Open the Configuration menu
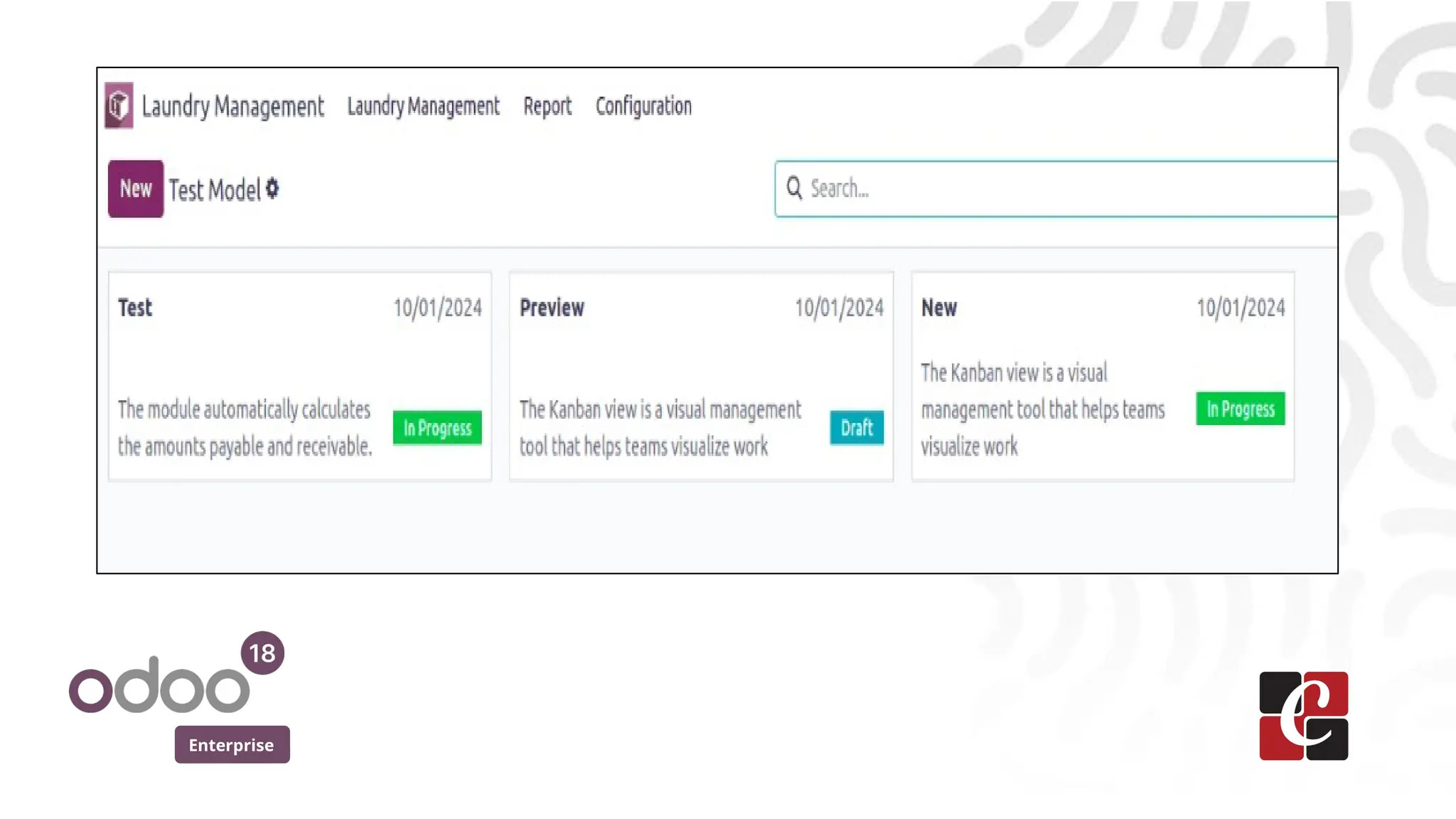 pyautogui.click(x=643, y=106)
